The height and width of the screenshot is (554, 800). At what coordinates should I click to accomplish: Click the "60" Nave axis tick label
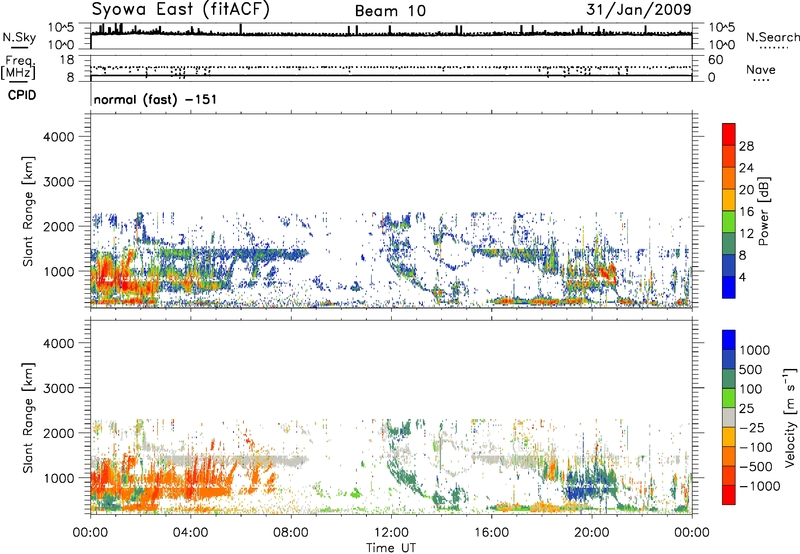(x=715, y=60)
